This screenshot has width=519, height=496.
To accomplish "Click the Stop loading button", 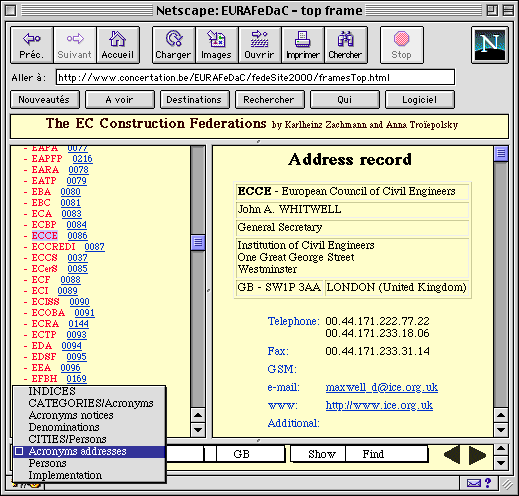I will click(402, 45).
